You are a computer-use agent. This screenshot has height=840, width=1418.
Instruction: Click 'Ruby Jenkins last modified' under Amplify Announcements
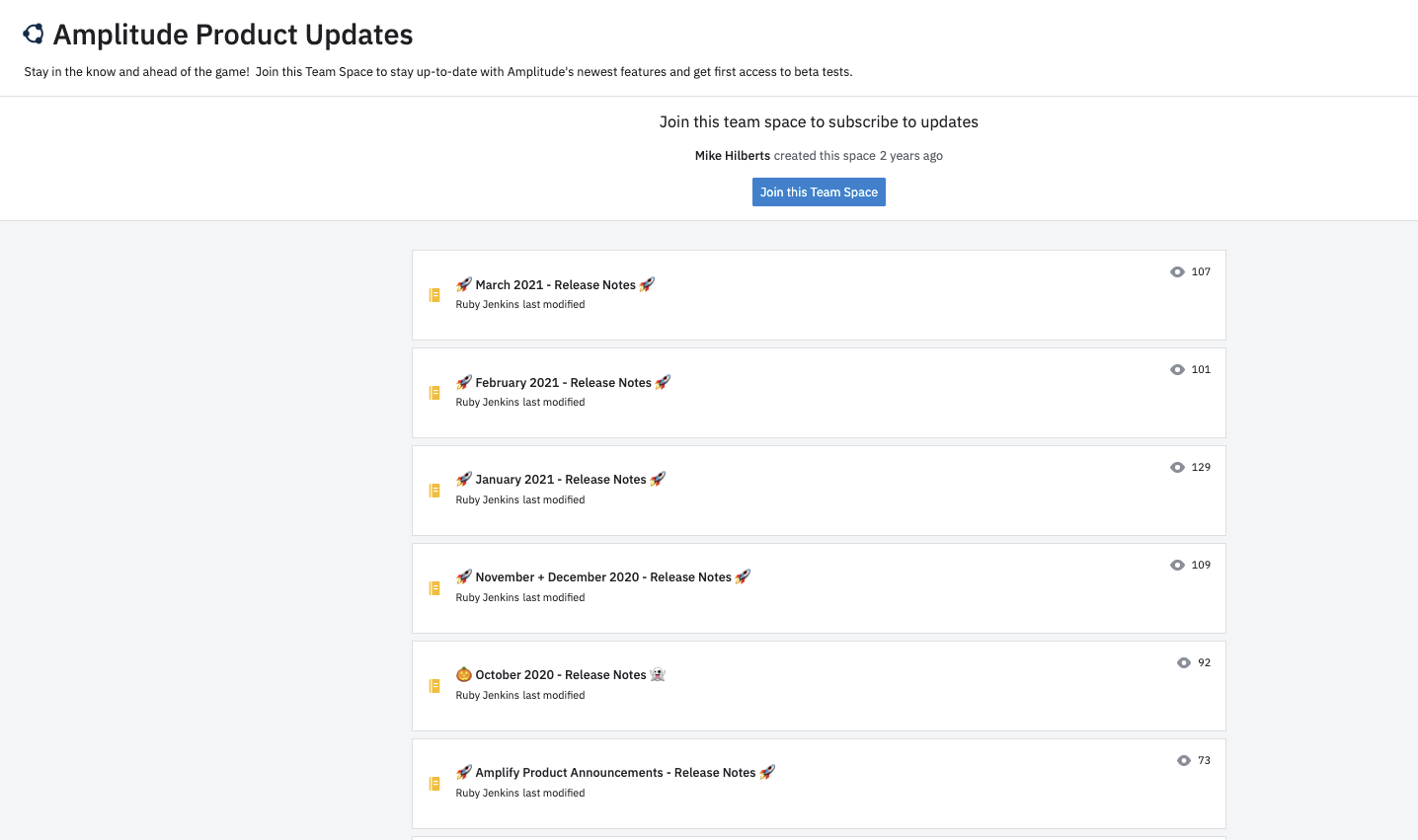point(520,794)
